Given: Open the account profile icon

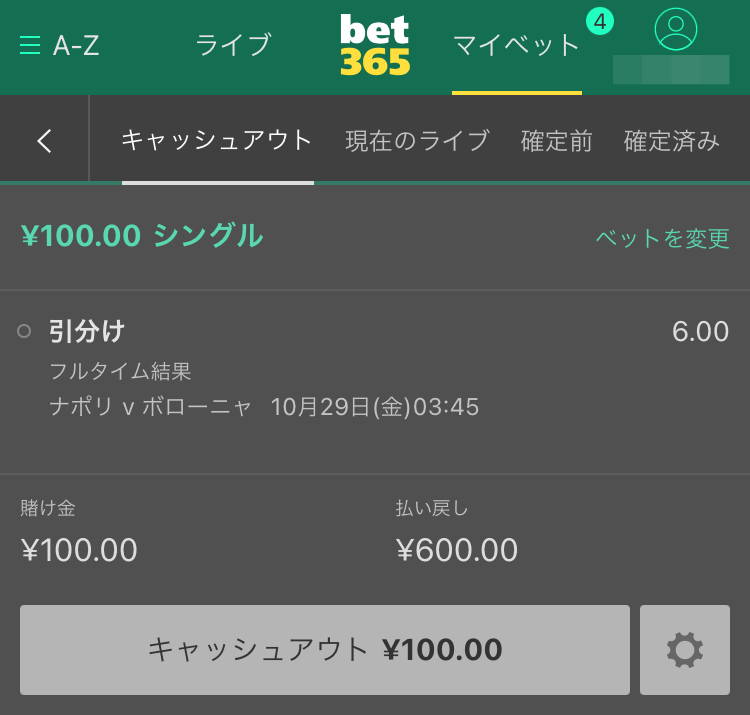Looking at the screenshot, I should (x=675, y=29).
